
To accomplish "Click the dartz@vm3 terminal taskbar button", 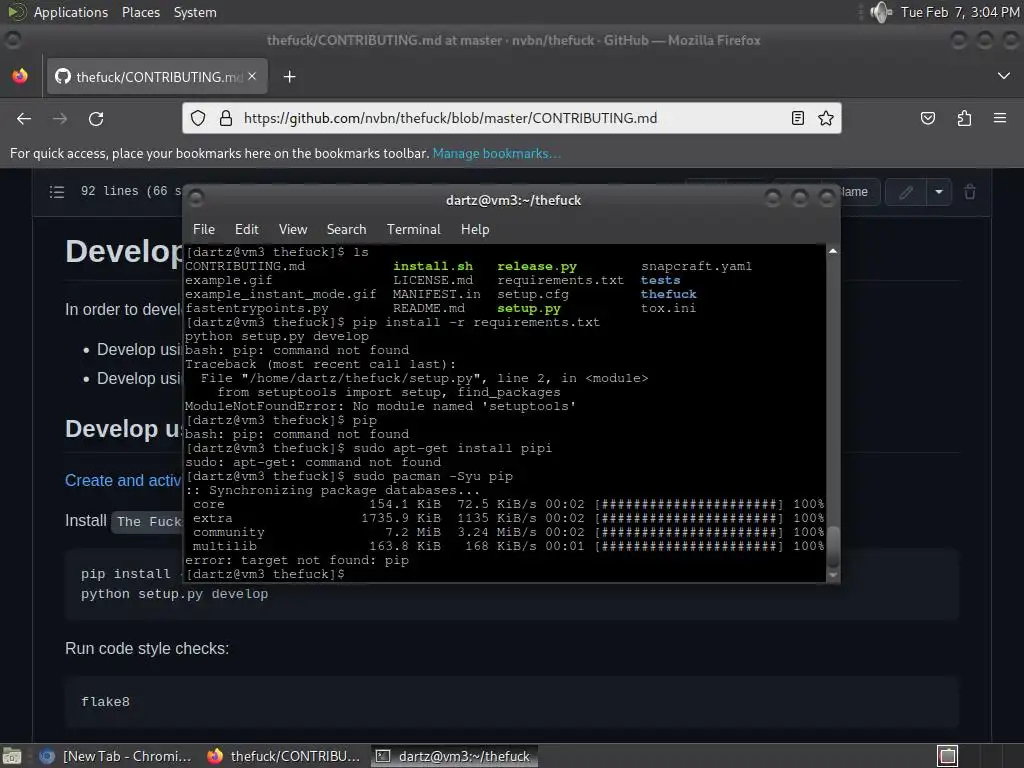I will click(x=455, y=756).
